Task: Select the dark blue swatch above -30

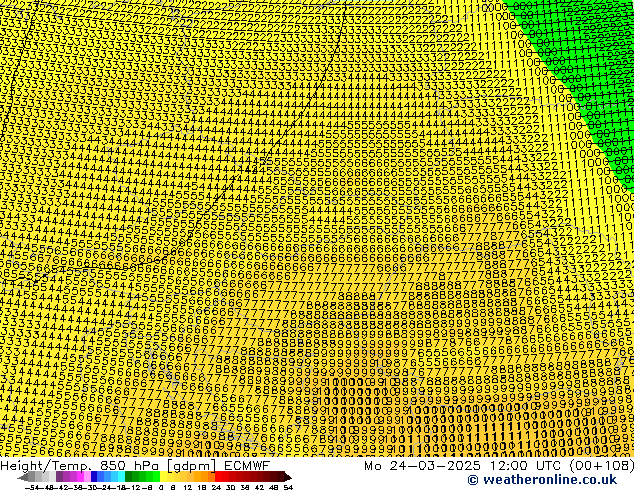Action: (x=94, y=477)
